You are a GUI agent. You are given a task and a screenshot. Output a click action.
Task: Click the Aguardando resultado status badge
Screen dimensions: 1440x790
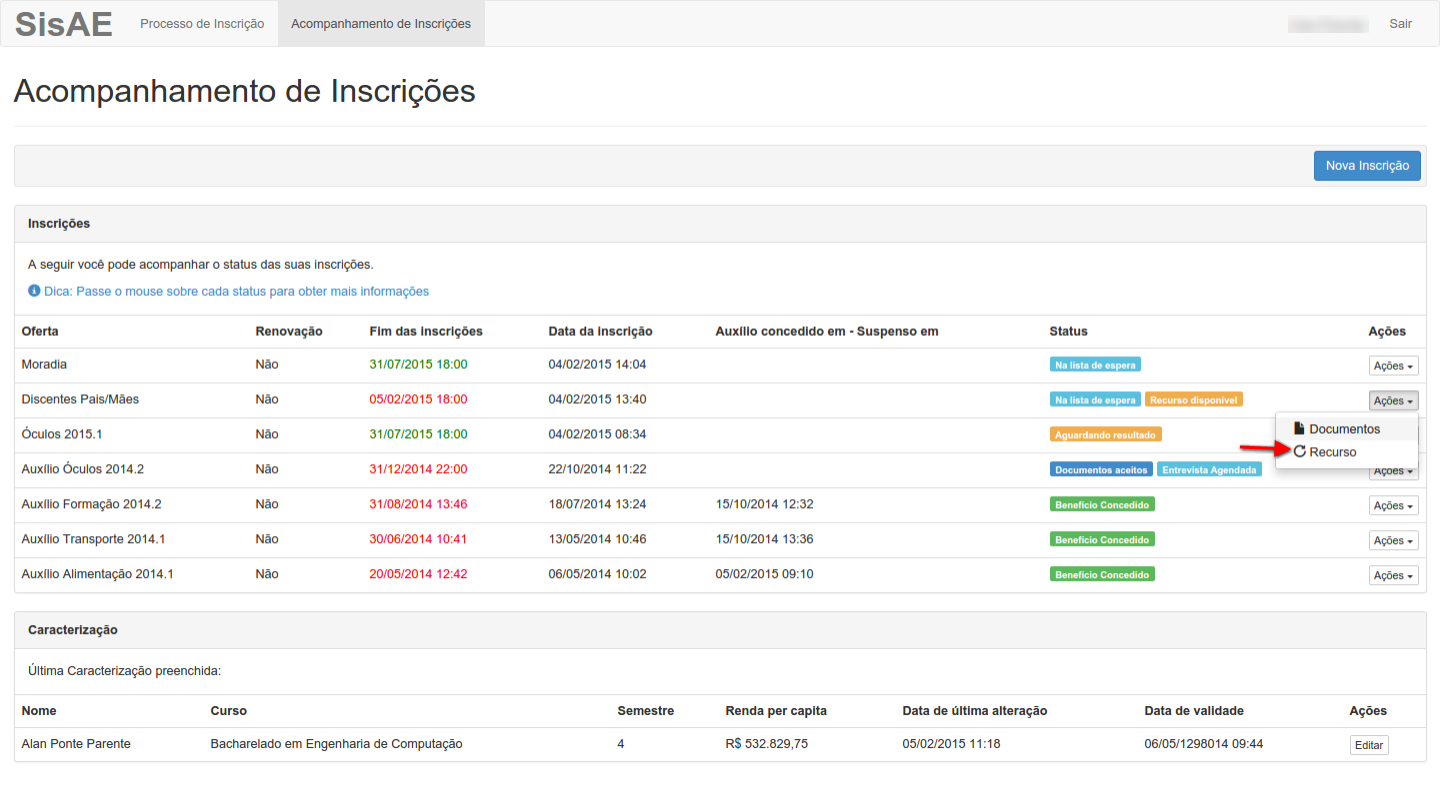1106,435
